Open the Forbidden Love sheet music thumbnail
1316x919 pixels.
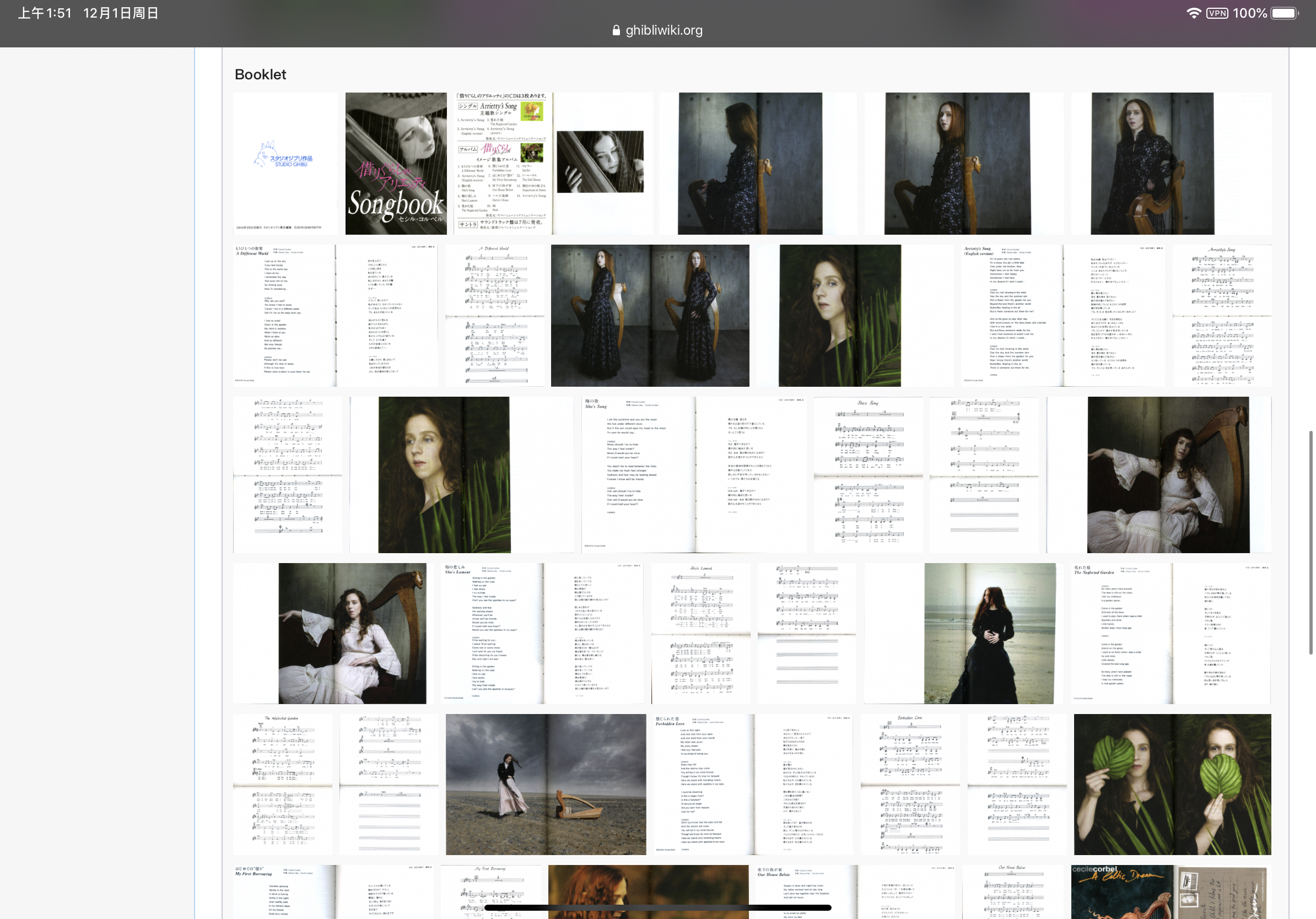tap(910, 785)
